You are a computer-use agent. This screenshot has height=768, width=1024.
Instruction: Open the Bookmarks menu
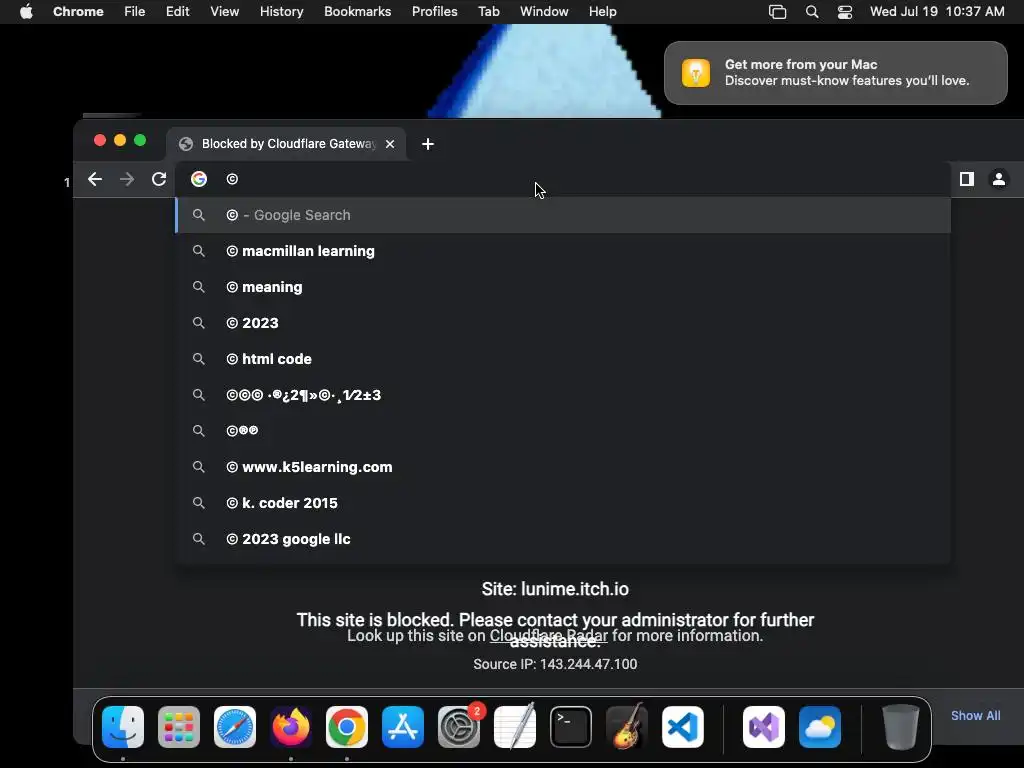[x=357, y=12]
